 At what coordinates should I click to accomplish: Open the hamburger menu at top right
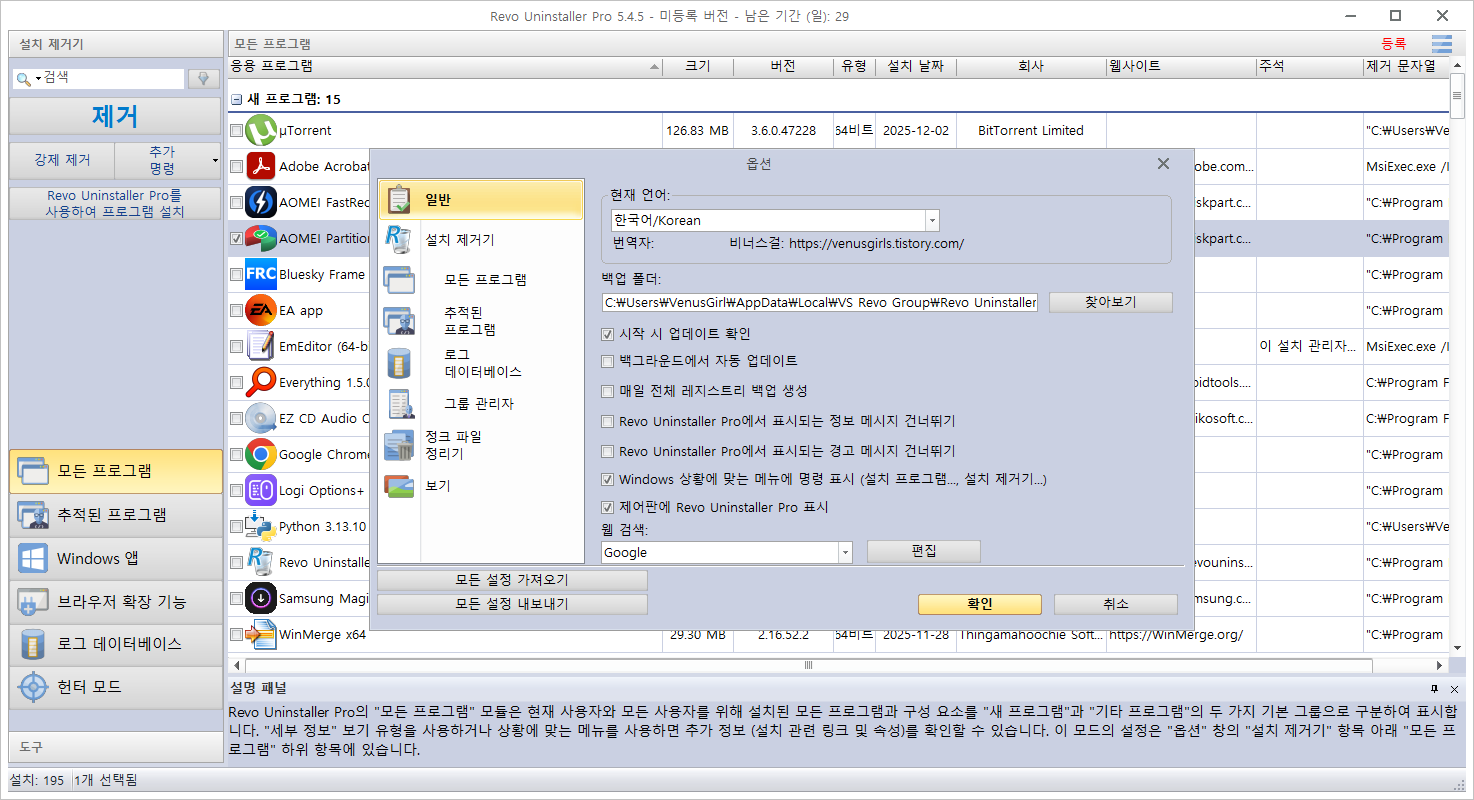(x=1442, y=44)
